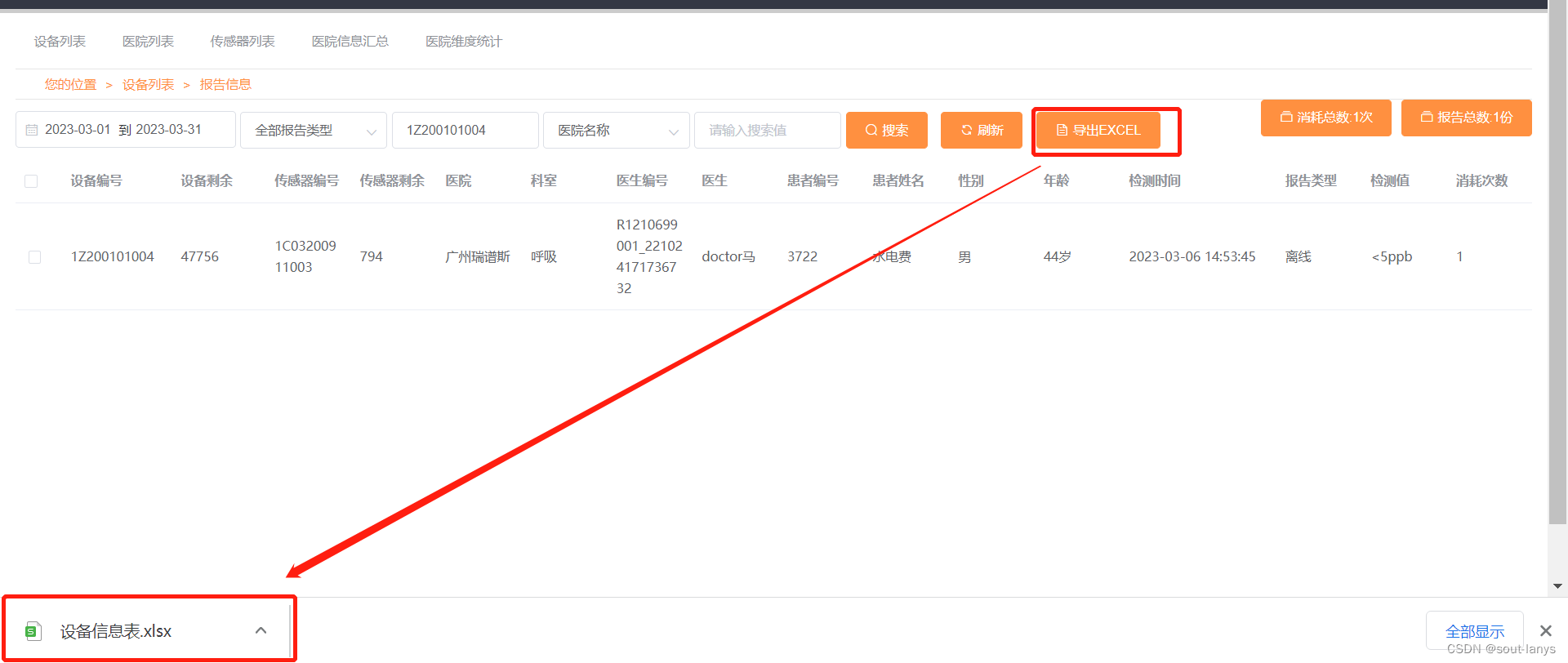Click the 导出EXCEL button
The image size is (1568, 663).
click(1098, 131)
